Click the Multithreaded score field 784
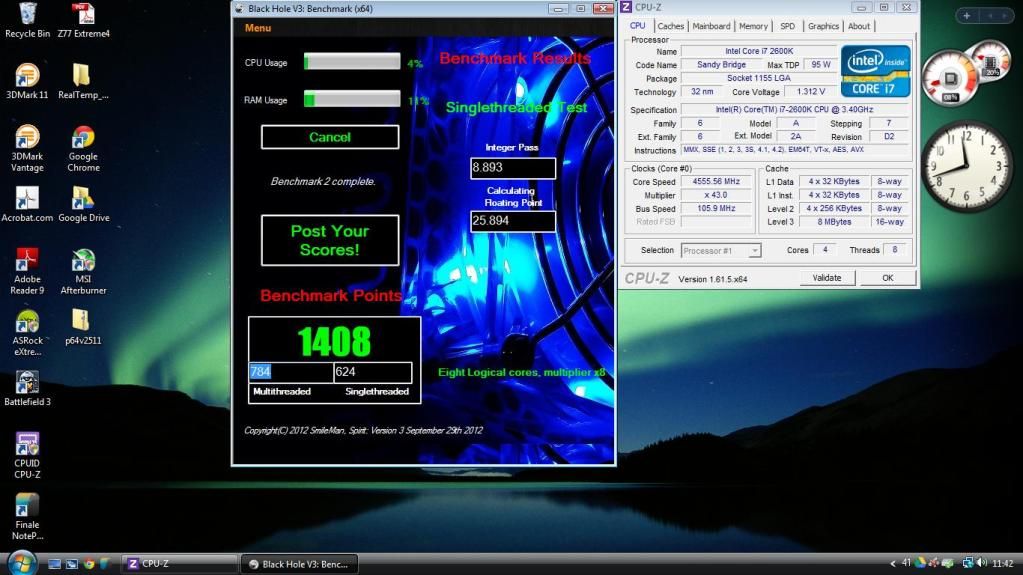The image size is (1023, 575). (x=291, y=372)
